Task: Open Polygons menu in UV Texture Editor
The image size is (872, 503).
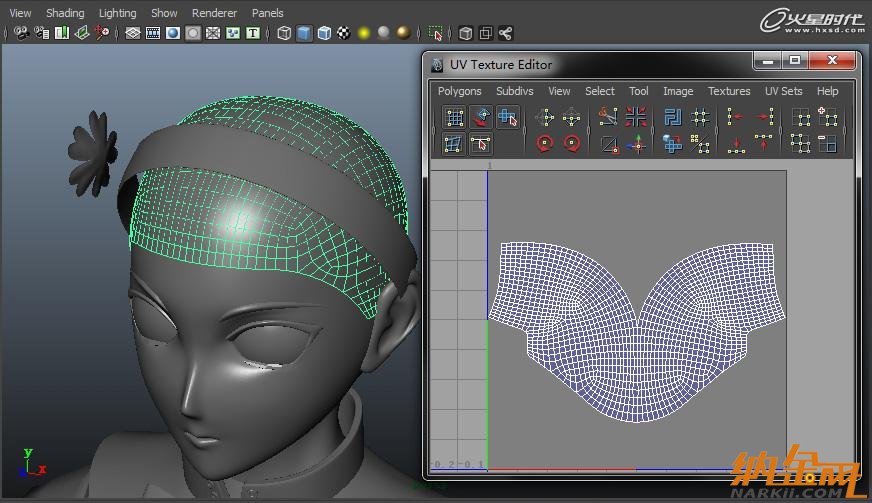Action: pos(459,91)
